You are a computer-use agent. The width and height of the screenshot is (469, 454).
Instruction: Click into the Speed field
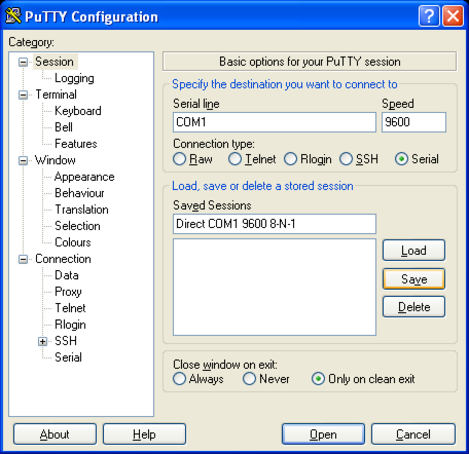414,122
